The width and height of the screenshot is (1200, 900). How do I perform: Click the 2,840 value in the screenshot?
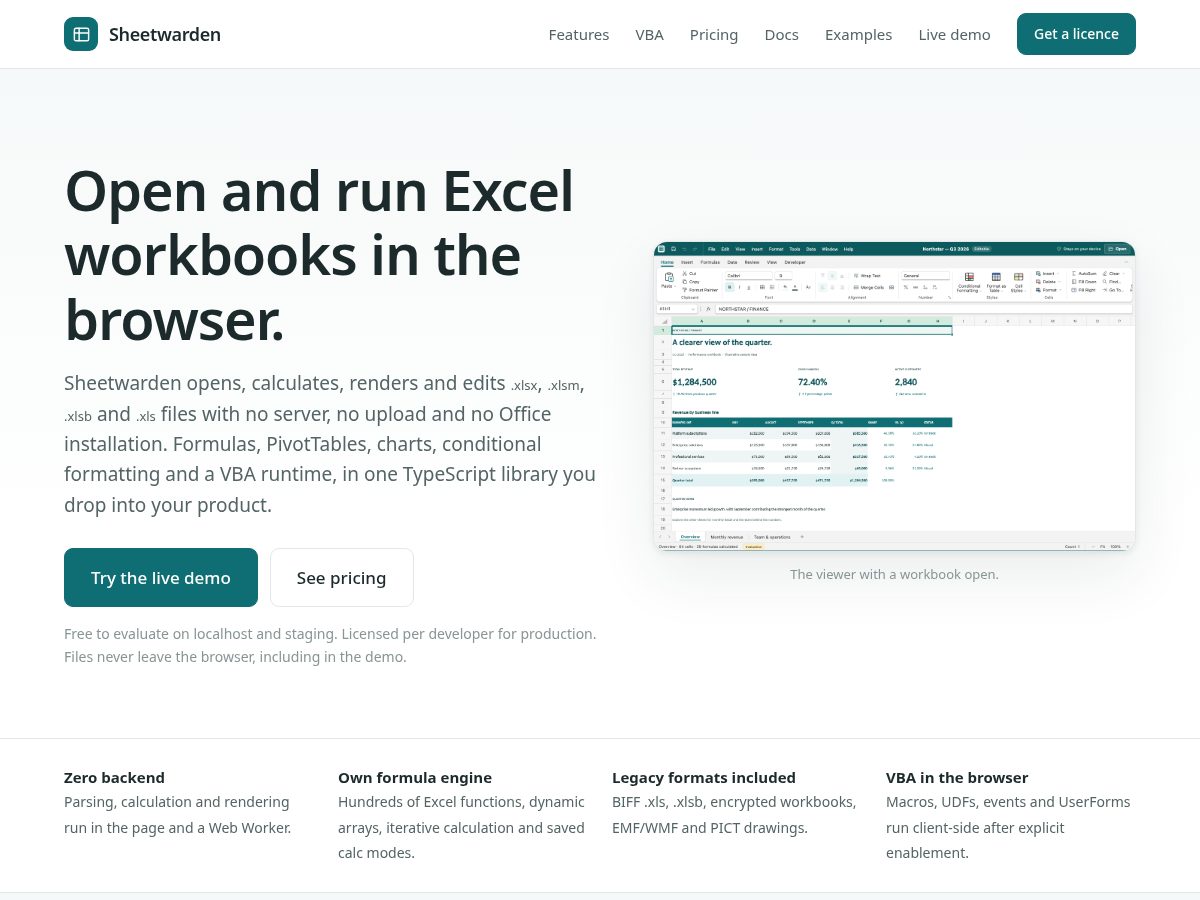pos(906,382)
